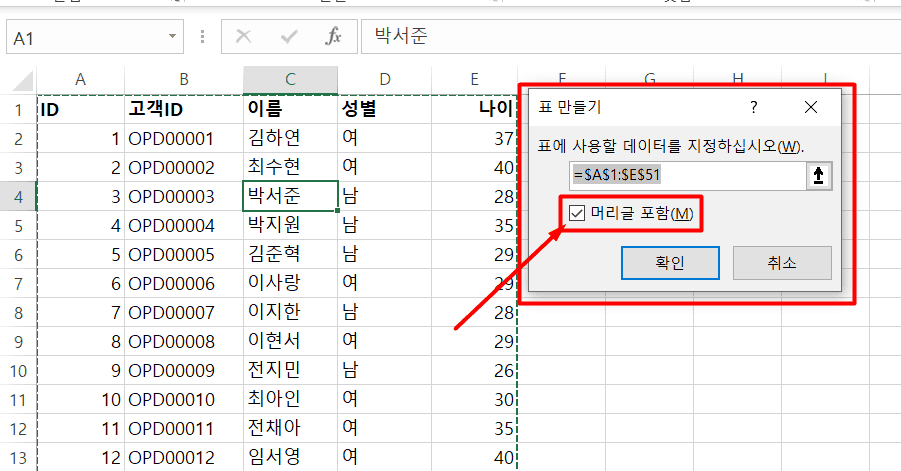
Task: Click the name cell 박지원
Action: [x=290, y=225]
